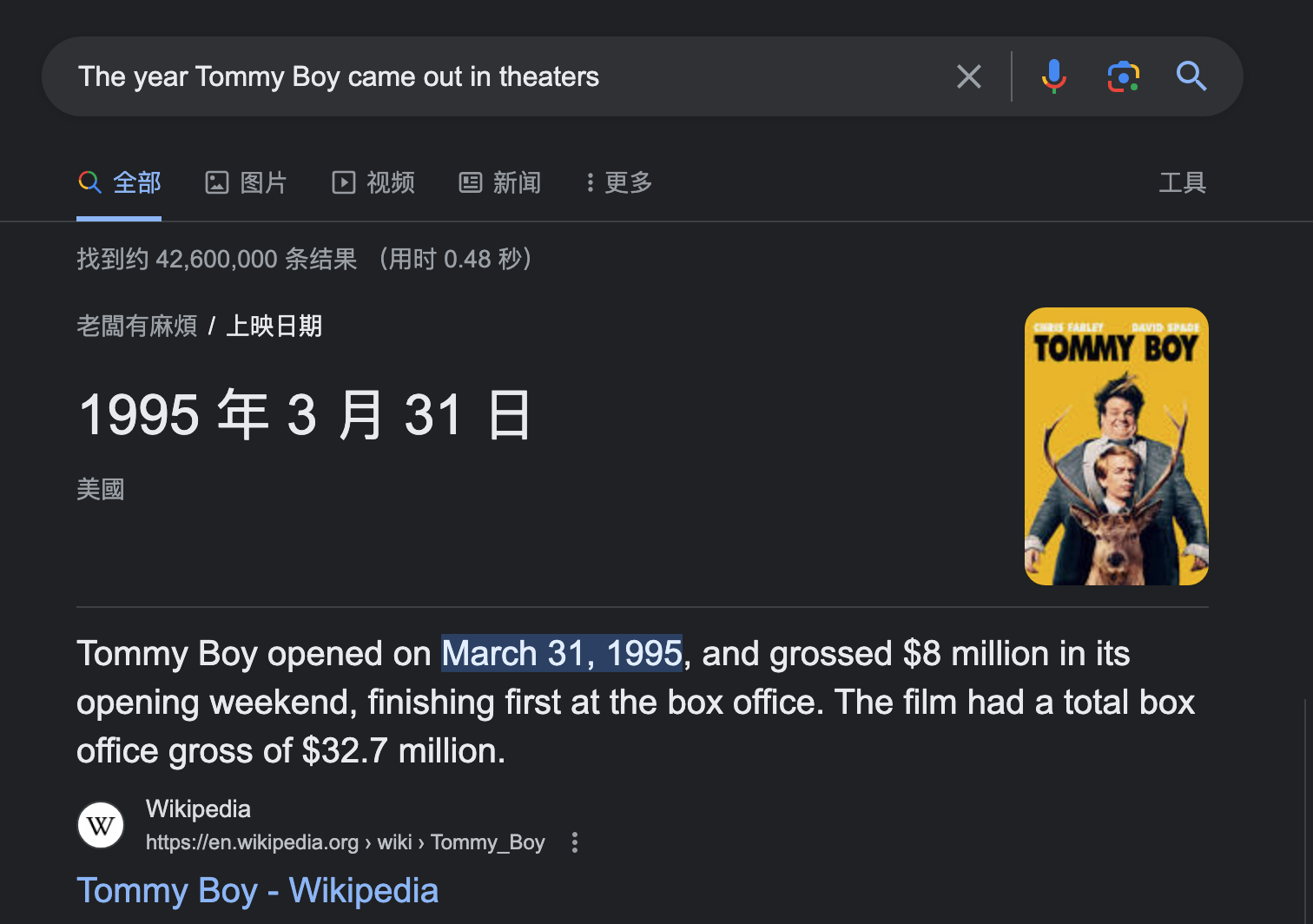Click the 老闆有麻煩 breadcrumb link
The image size is (1313, 924).
pos(136,326)
